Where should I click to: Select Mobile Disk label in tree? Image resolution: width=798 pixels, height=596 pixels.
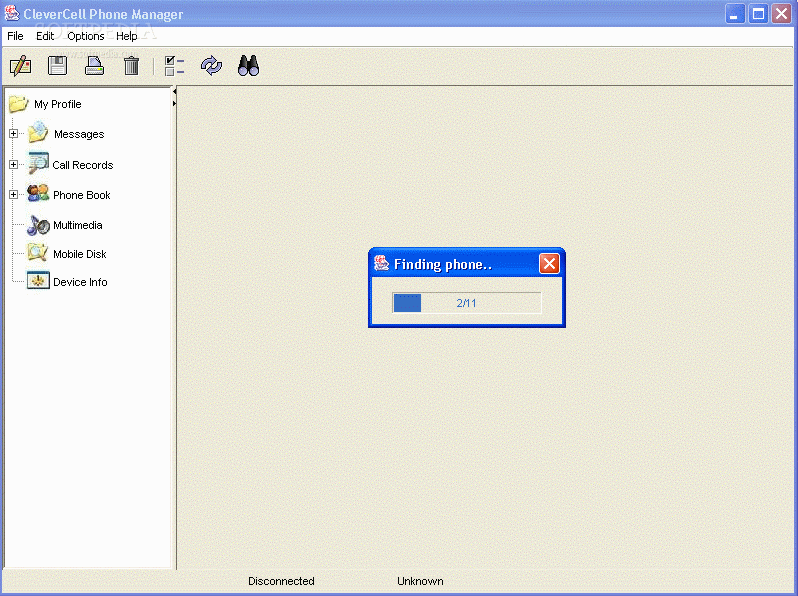(x=79, y=254)
